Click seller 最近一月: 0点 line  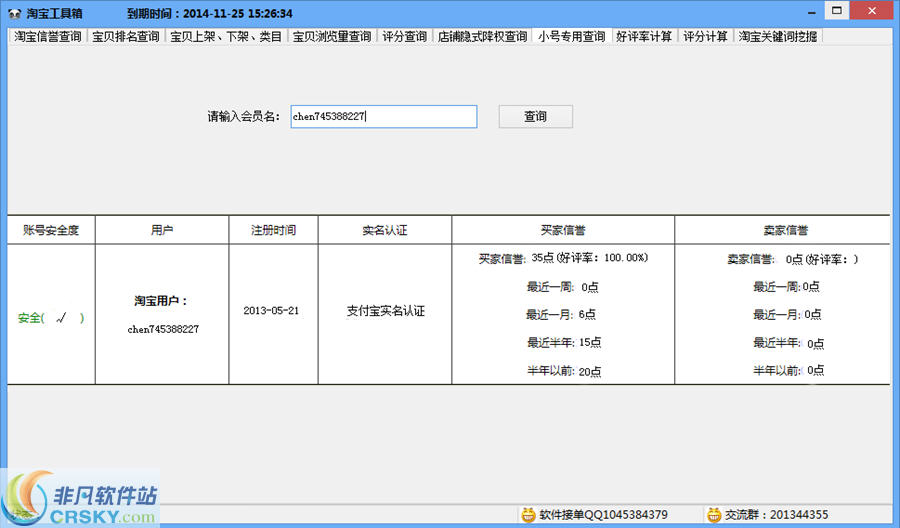pos(787,314)
